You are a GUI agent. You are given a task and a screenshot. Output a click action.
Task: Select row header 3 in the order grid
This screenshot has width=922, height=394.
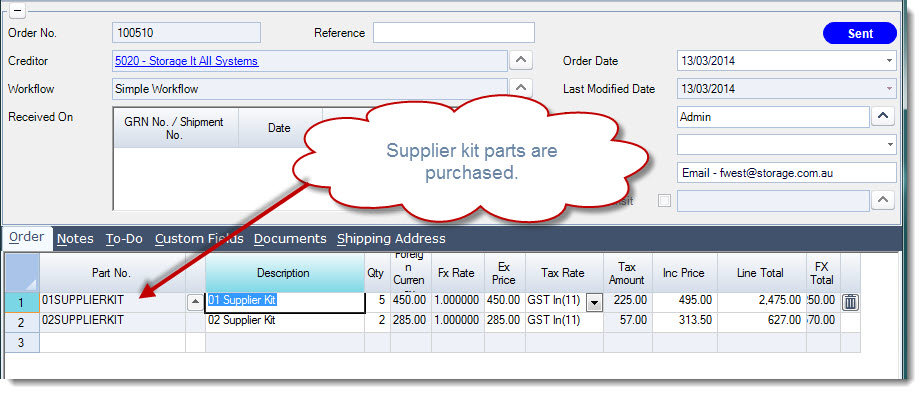[x=21, y=342]
